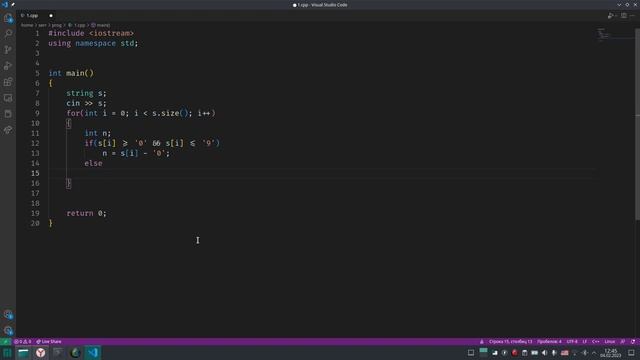Click the unsaved-changes dot on the 1.cpp tab
Viewport: 640px width, 360px height.
(x=51, y=16)
